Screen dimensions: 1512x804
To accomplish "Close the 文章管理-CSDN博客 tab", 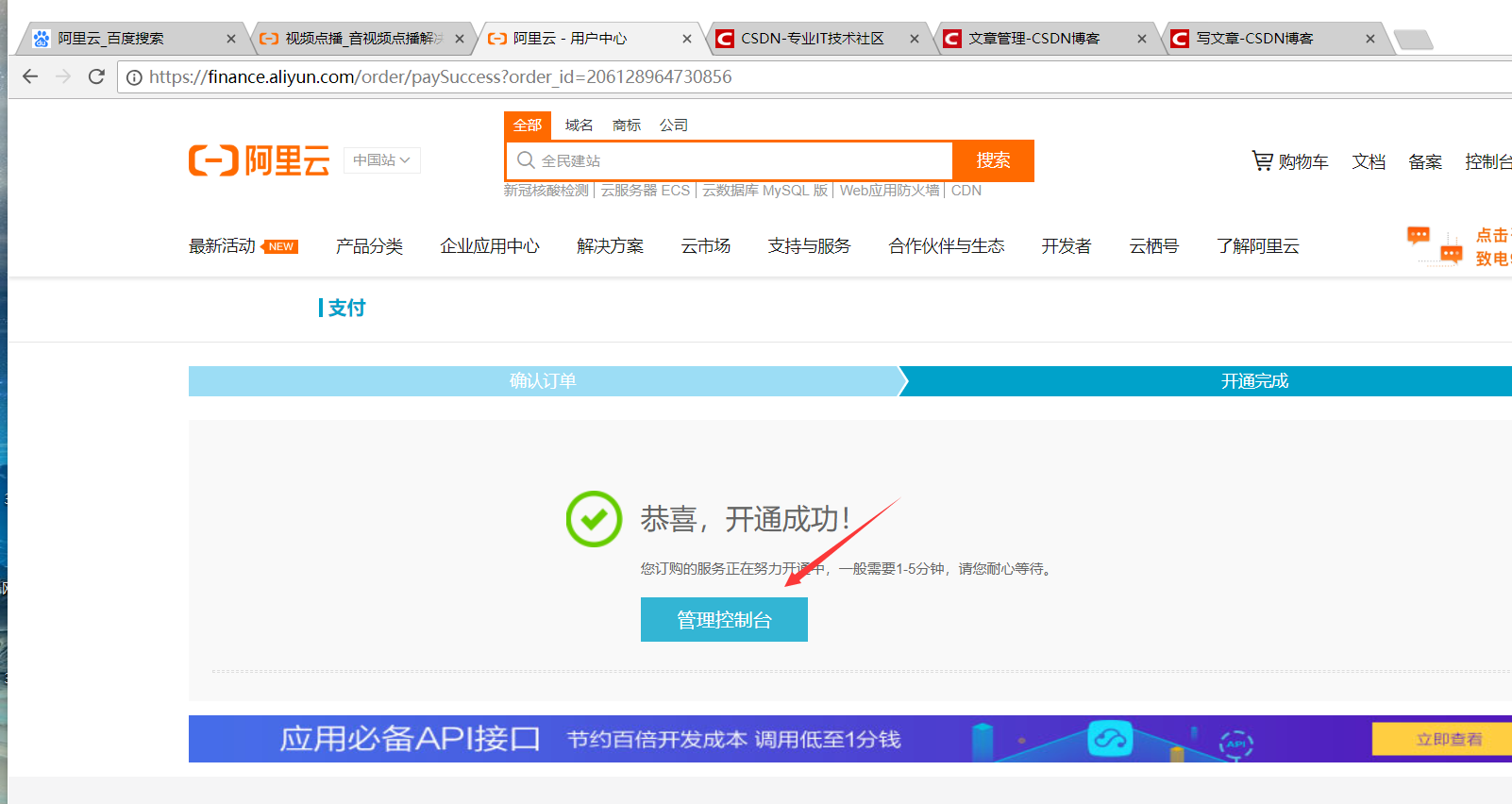I will [1142, 39].
